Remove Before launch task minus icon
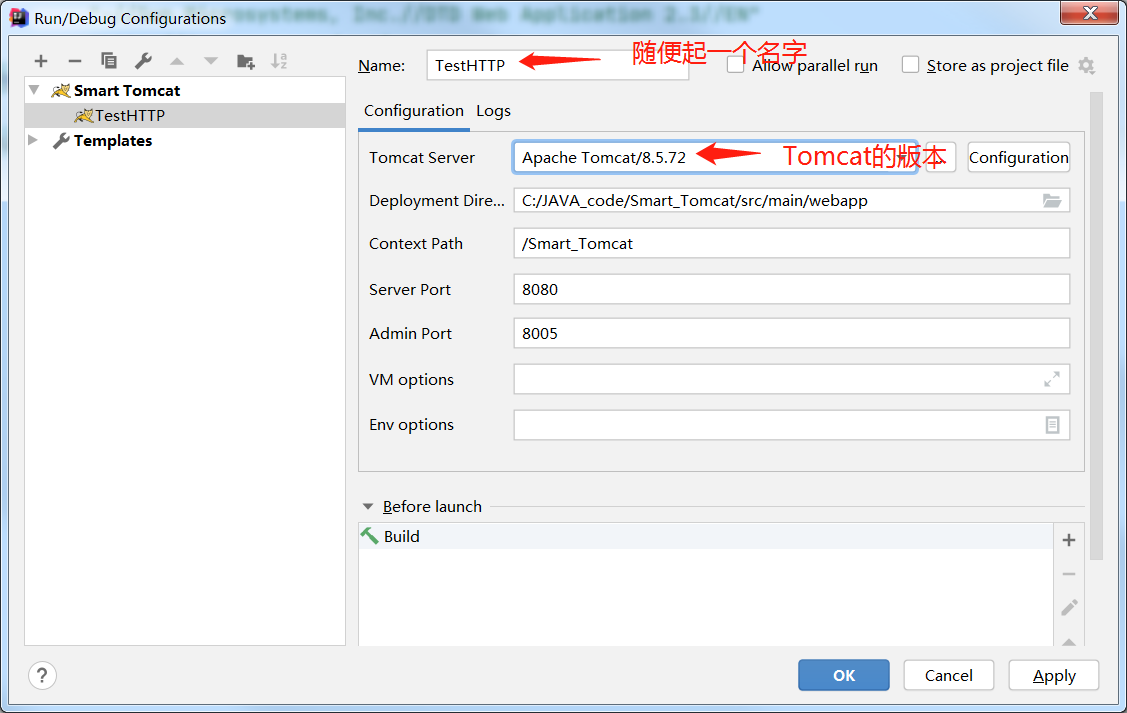This screenshot has width=1127, height=713. pos(1069,574)
